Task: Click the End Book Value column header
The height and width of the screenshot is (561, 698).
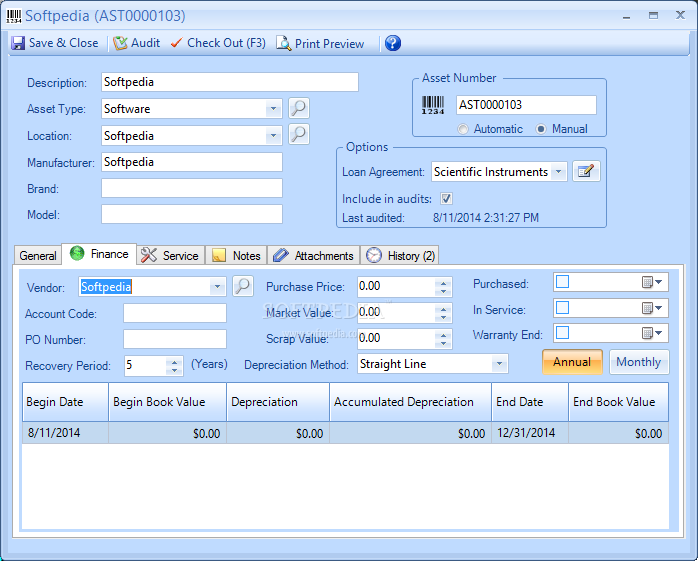Action: (619, 402)
